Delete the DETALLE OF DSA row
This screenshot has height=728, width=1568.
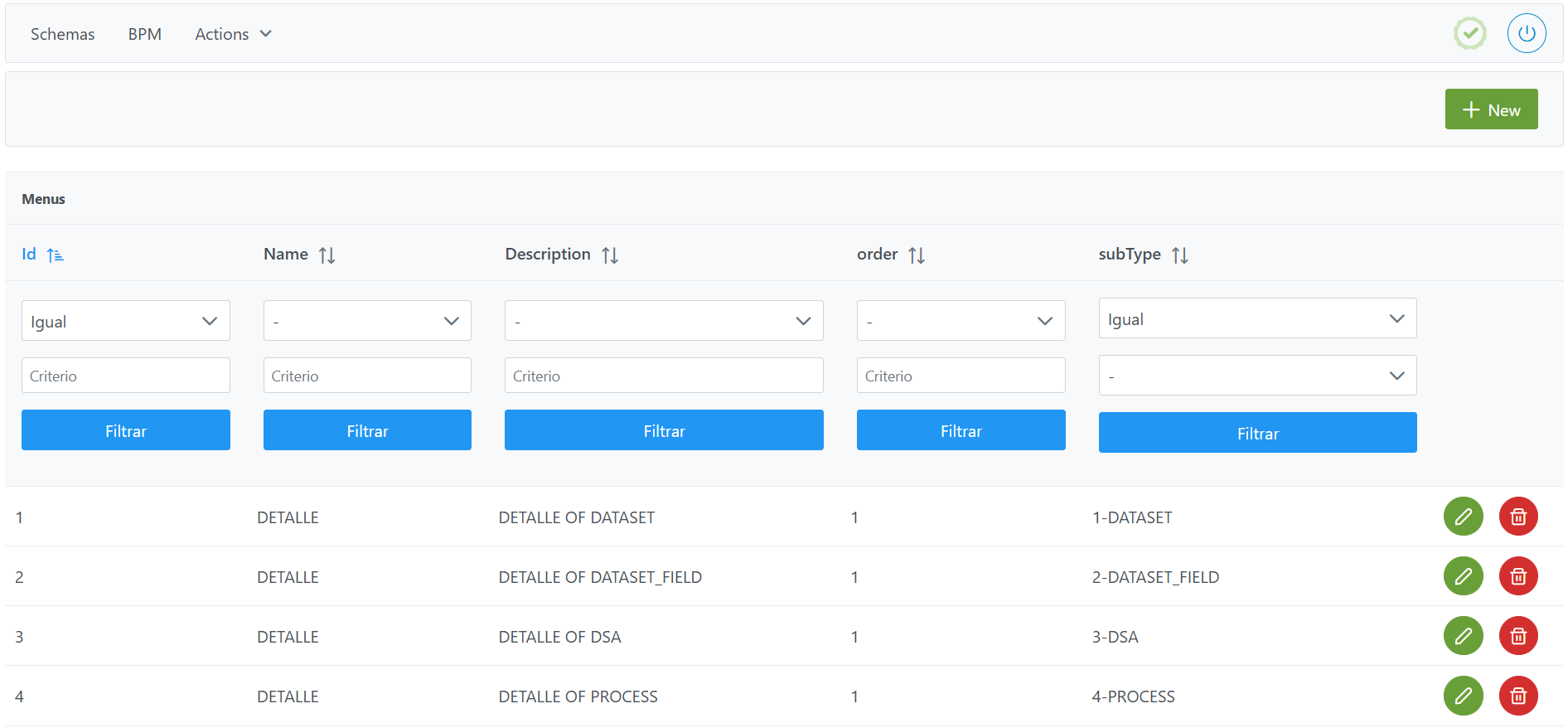pyautogui.click(x=1517, y=636)
